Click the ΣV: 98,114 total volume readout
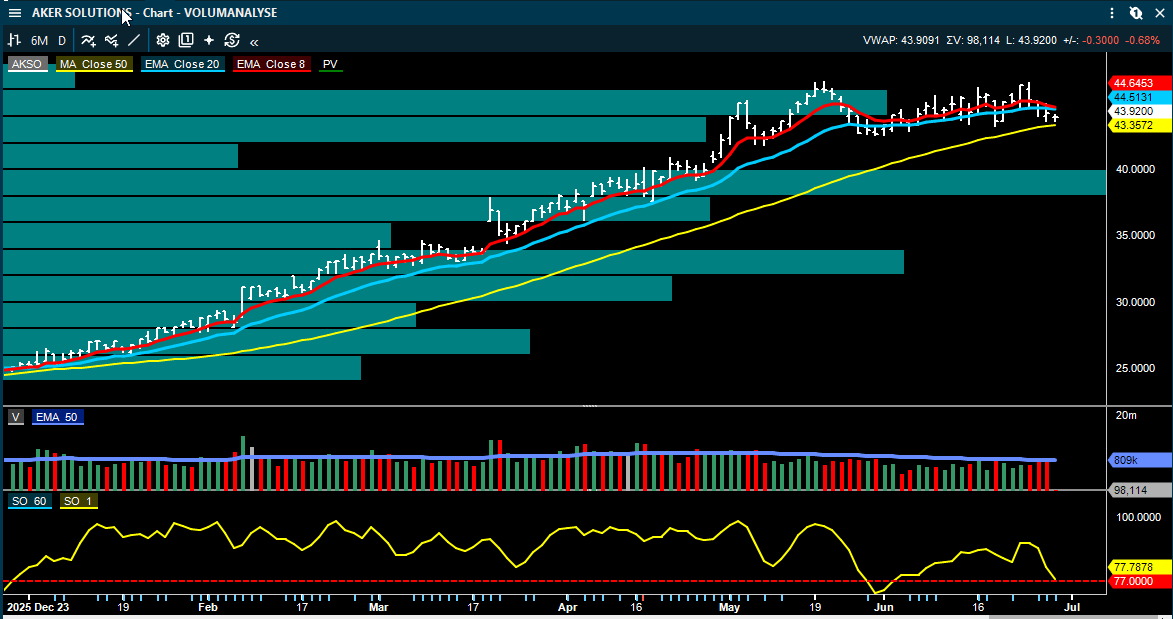The height and width of the screenshot is (619, 1173). [x=973, y=40]
